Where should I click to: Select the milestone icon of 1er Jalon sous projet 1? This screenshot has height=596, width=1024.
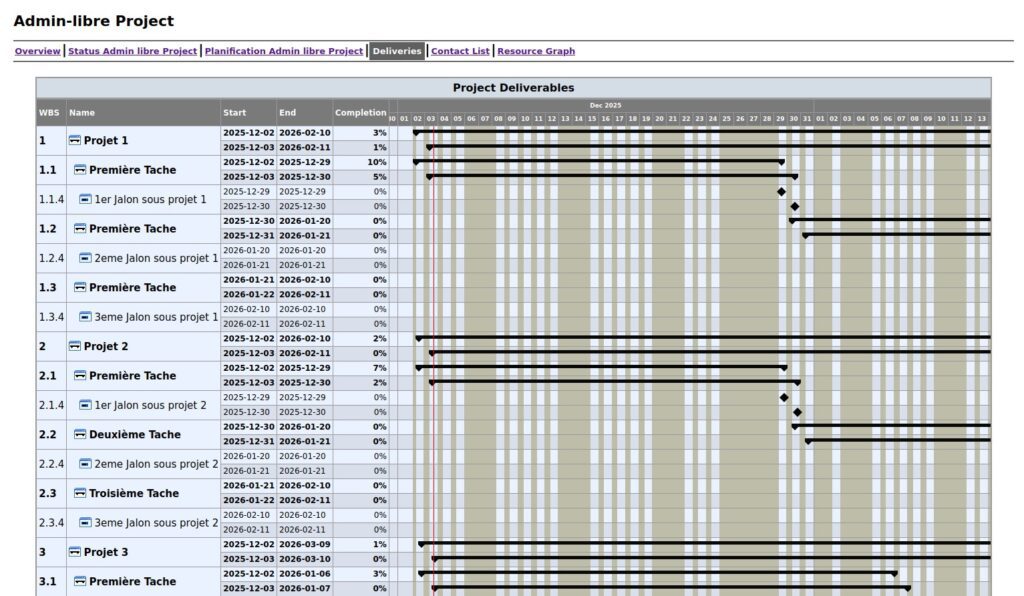tap(85, 200)
